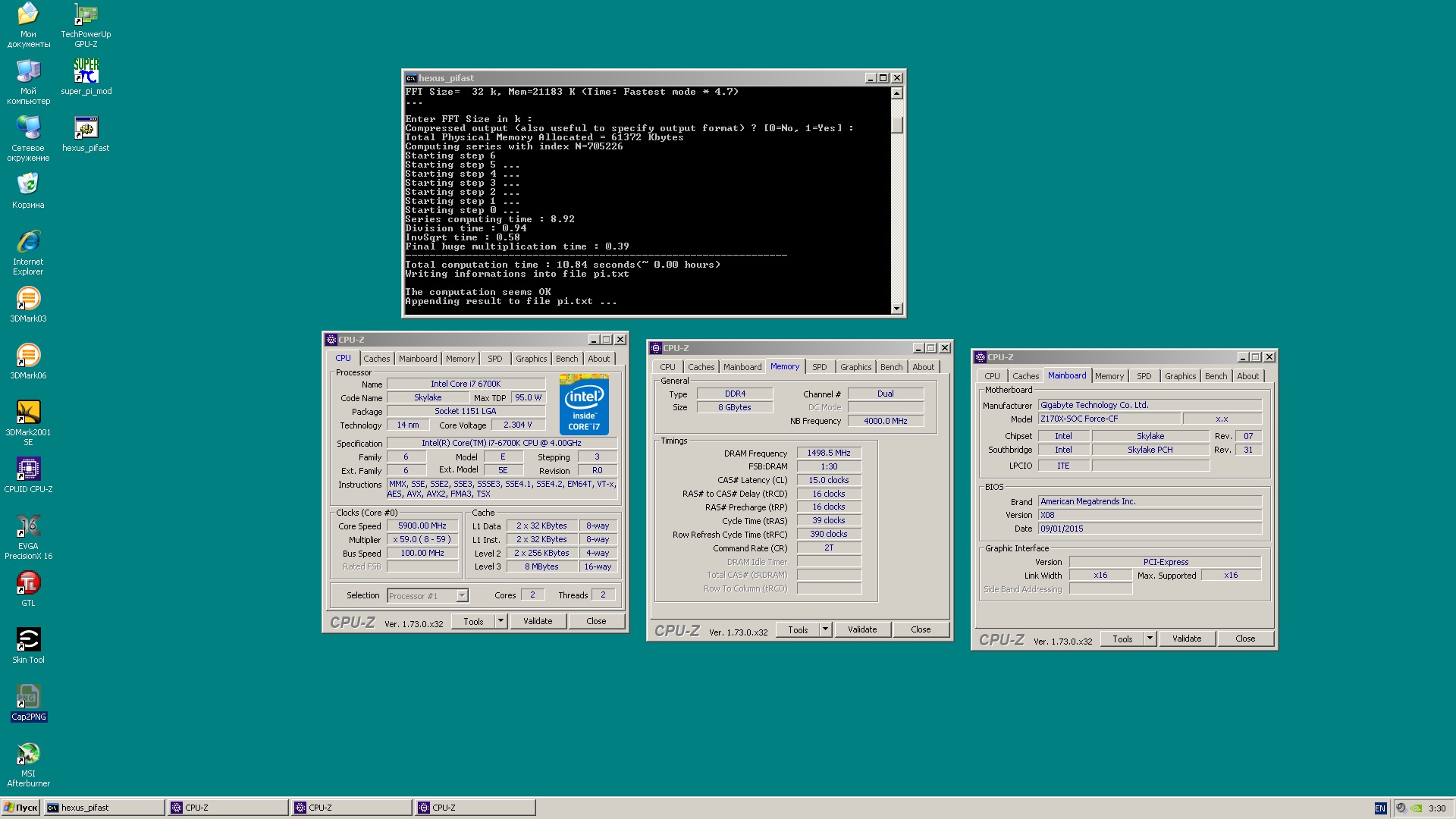The image size is (1456, 819).
Task: Click the BIOS date 09/01/2015 field
Action: (x=1150, y=529)
